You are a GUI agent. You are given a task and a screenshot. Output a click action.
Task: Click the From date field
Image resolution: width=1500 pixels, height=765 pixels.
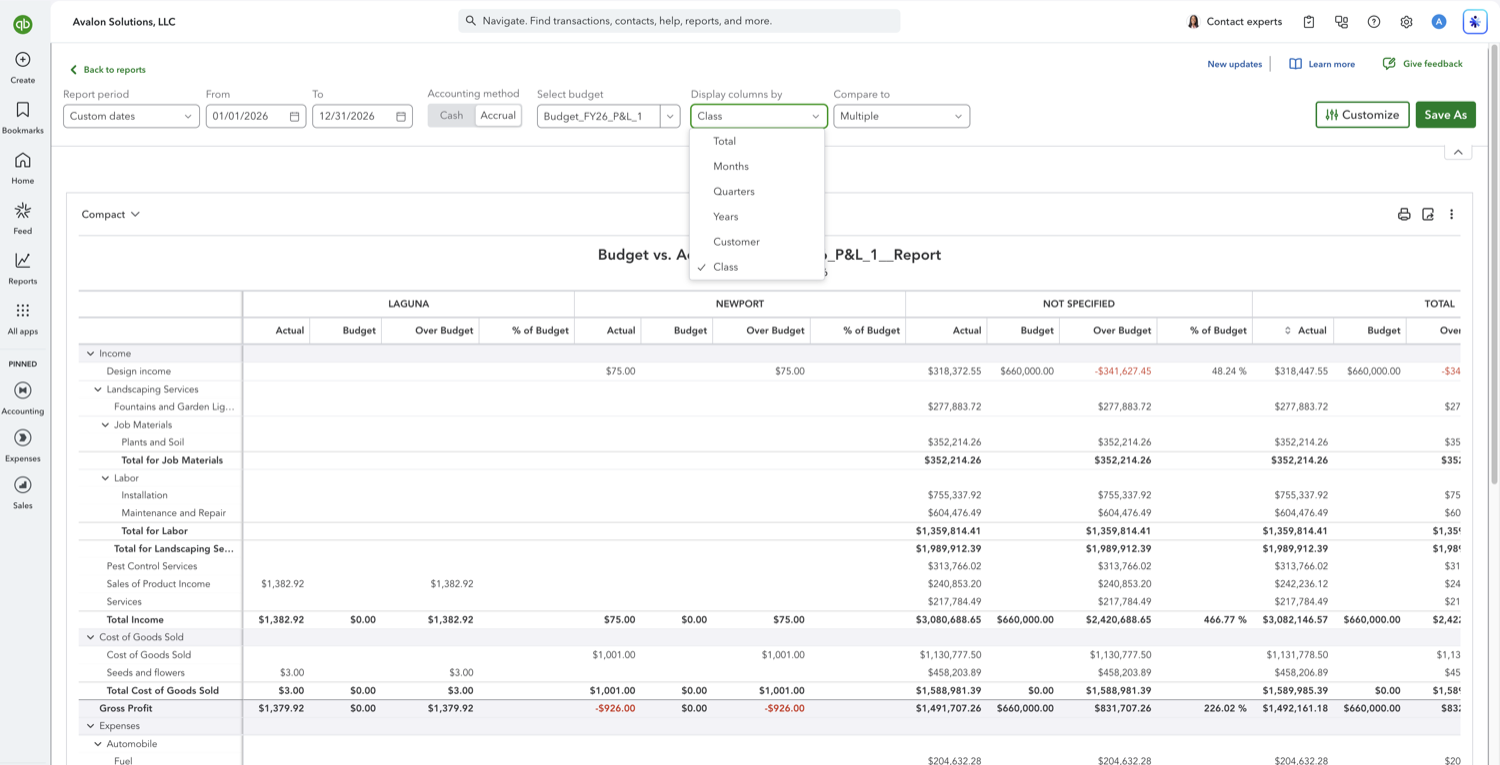(x=255, y=116)
